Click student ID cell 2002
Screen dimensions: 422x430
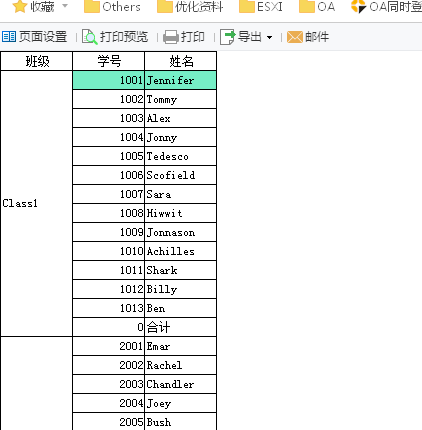point(109,365)
